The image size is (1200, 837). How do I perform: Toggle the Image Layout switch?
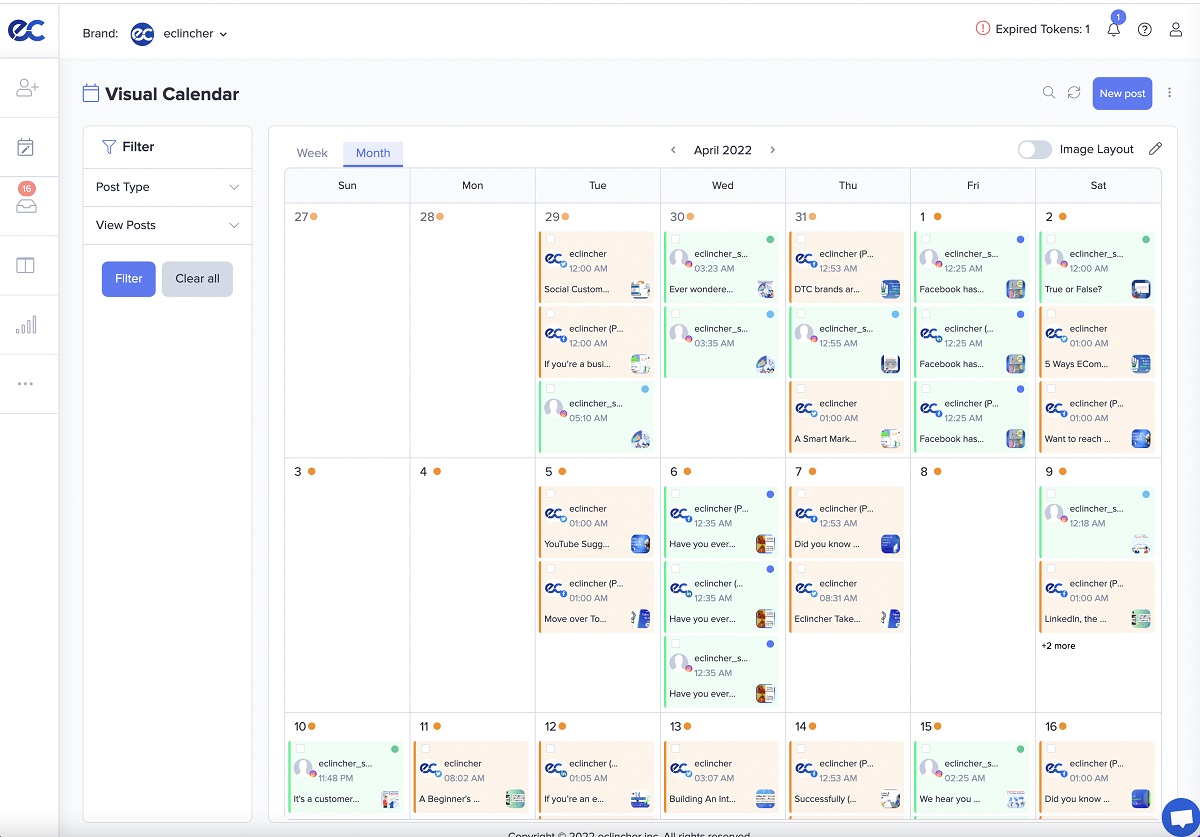click(1034, 148)
